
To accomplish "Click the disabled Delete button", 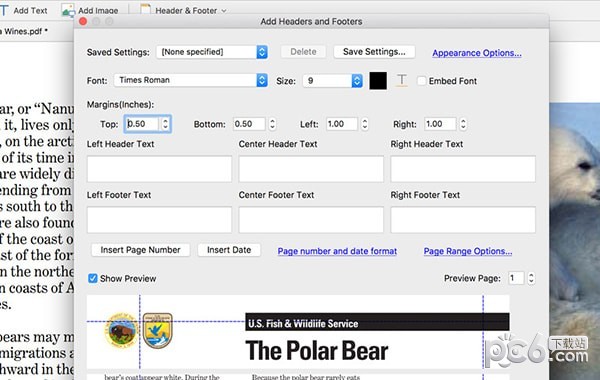I will (x=303, y=52).
